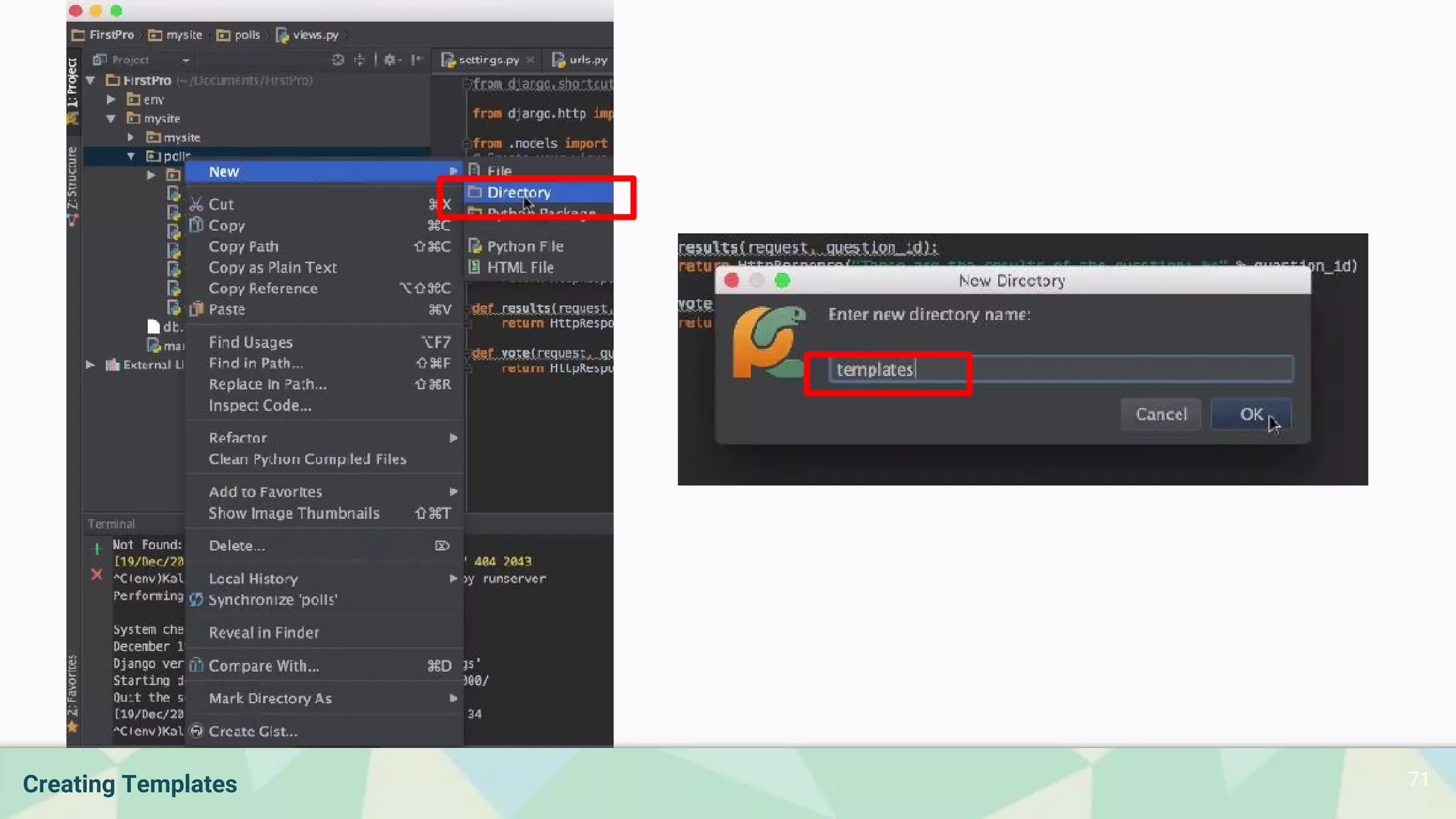The image size is (1456, 819).
Task: Click the OK button in New Directory dialog
Action: click(1251, 414)
